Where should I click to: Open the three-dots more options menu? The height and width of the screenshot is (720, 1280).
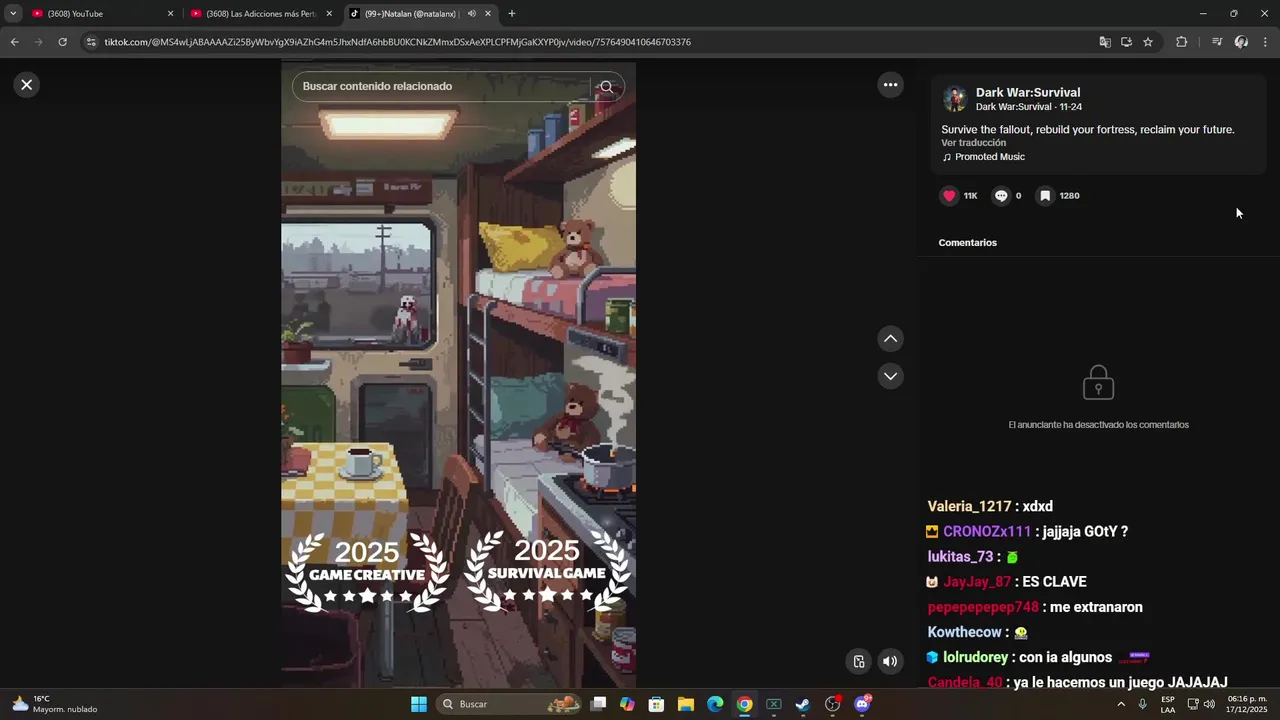[x=890, y=85]
